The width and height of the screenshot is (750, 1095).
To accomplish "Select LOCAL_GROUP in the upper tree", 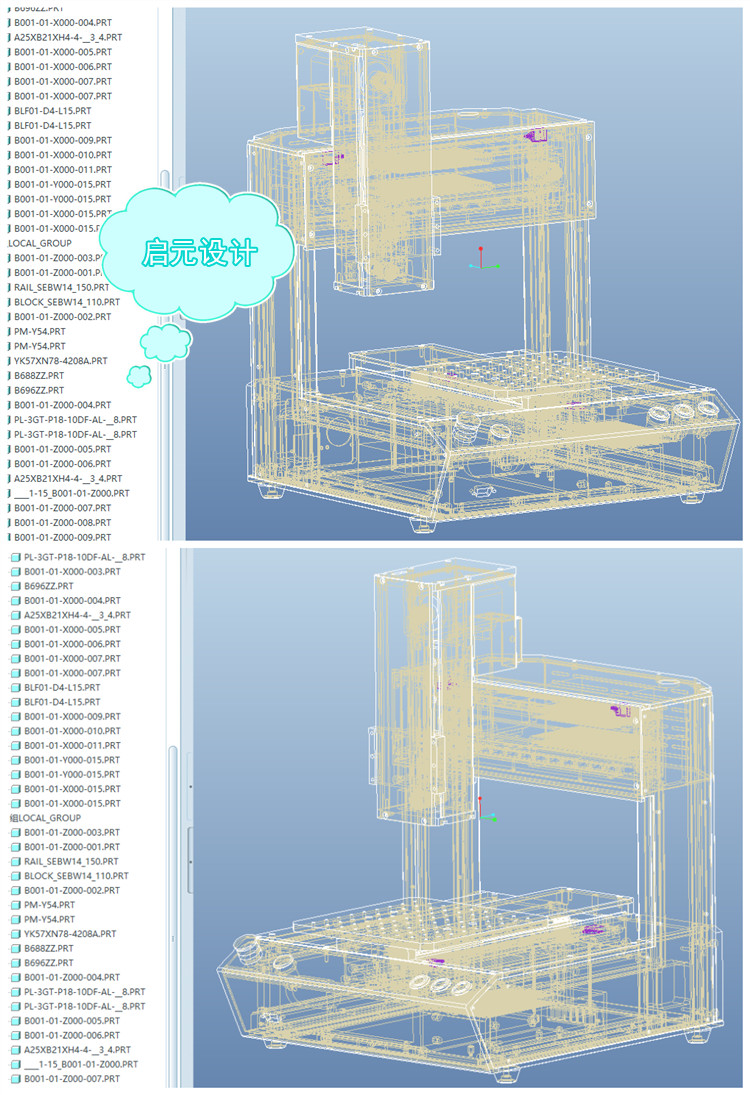I will point(40,243).
